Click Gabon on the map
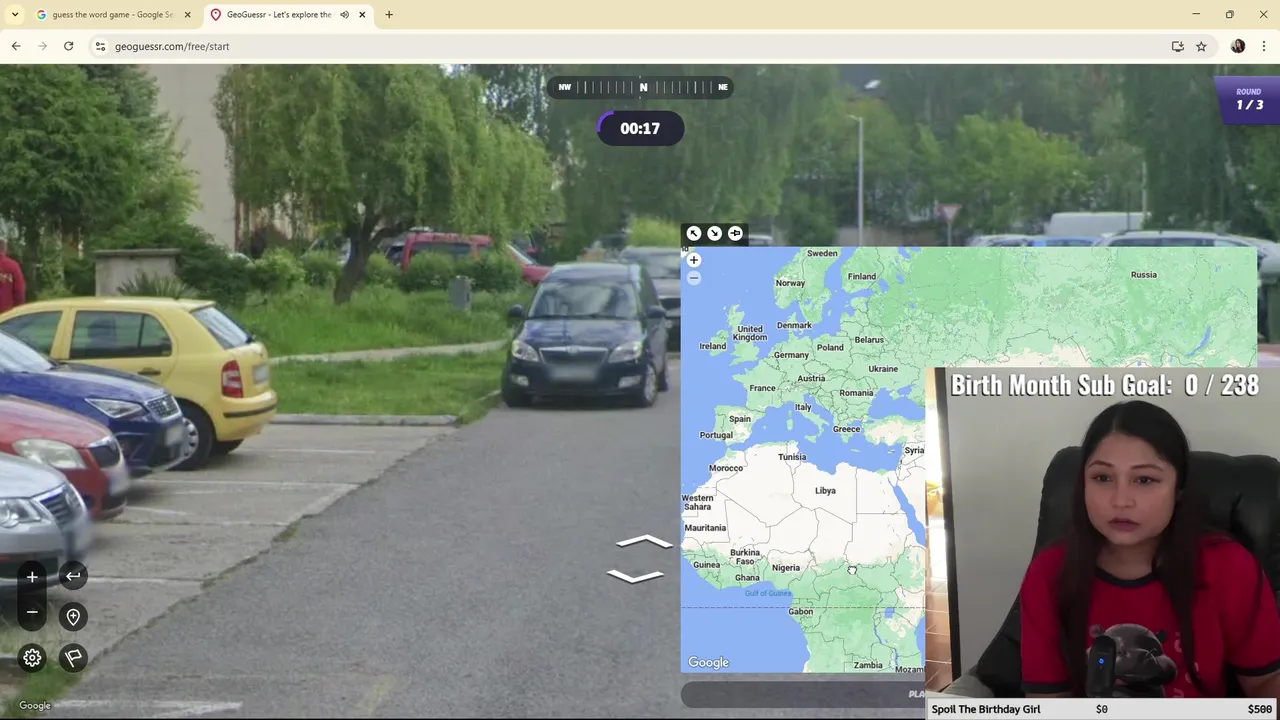Viewport: 1280px width, 720px height. (x=801, y=611)
